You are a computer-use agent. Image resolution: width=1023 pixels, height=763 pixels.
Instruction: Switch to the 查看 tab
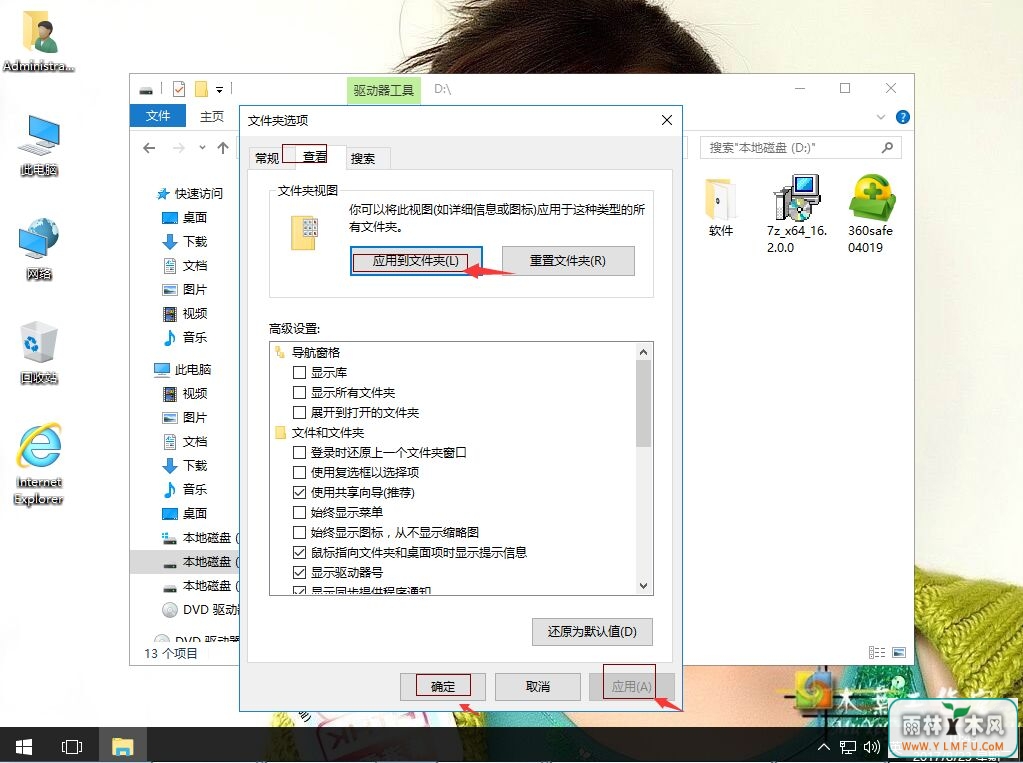(314, 156)
